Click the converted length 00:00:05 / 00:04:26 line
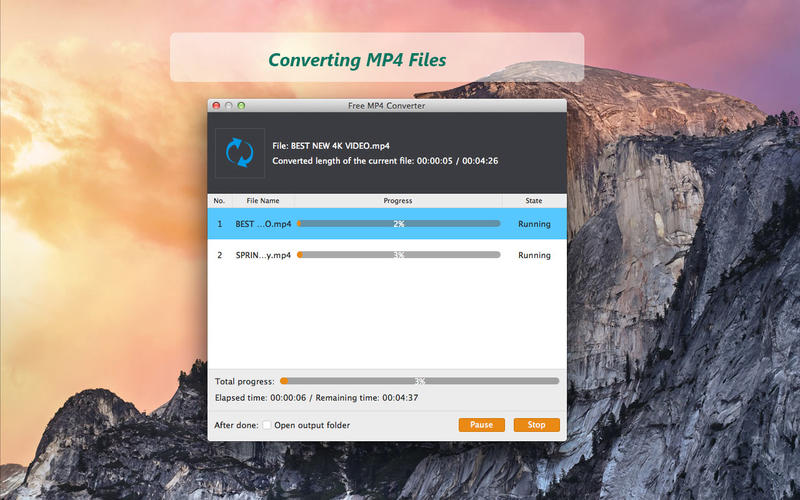 tap(385, 161)
